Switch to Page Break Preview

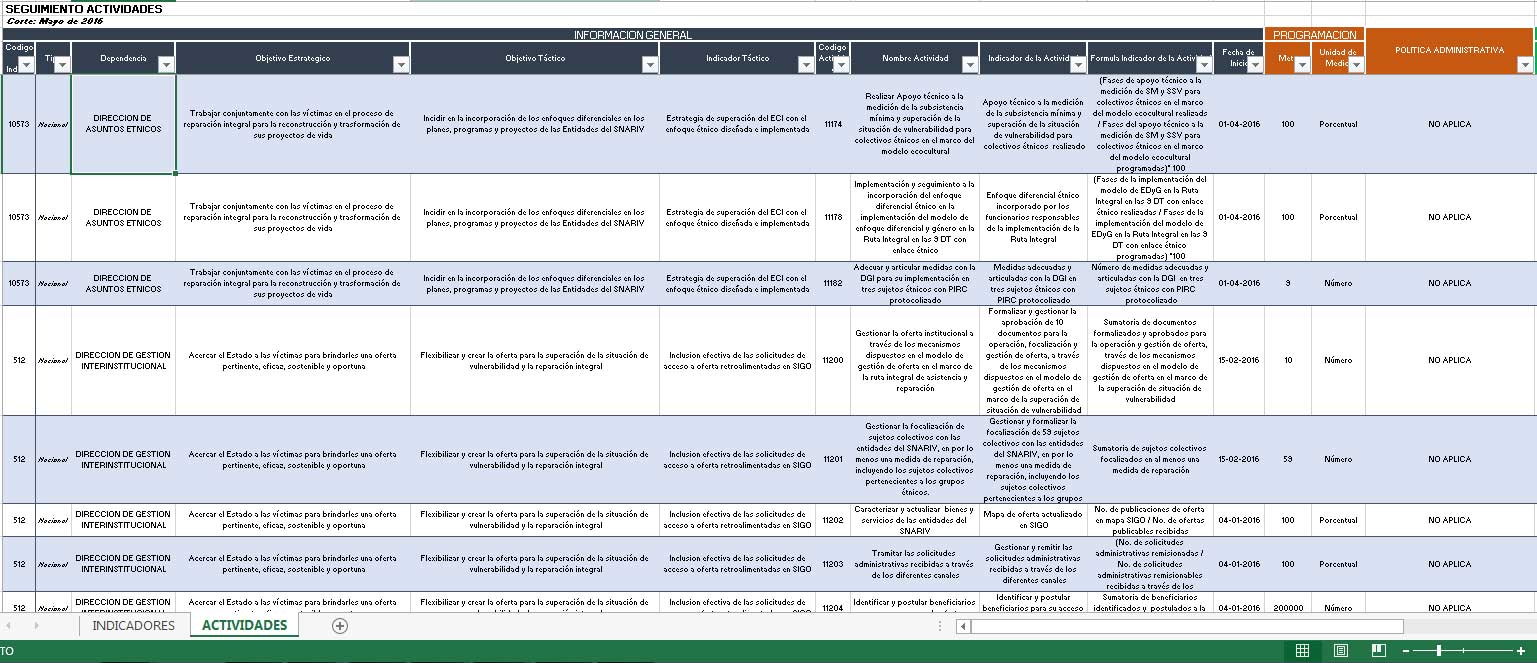[1378, 651]
